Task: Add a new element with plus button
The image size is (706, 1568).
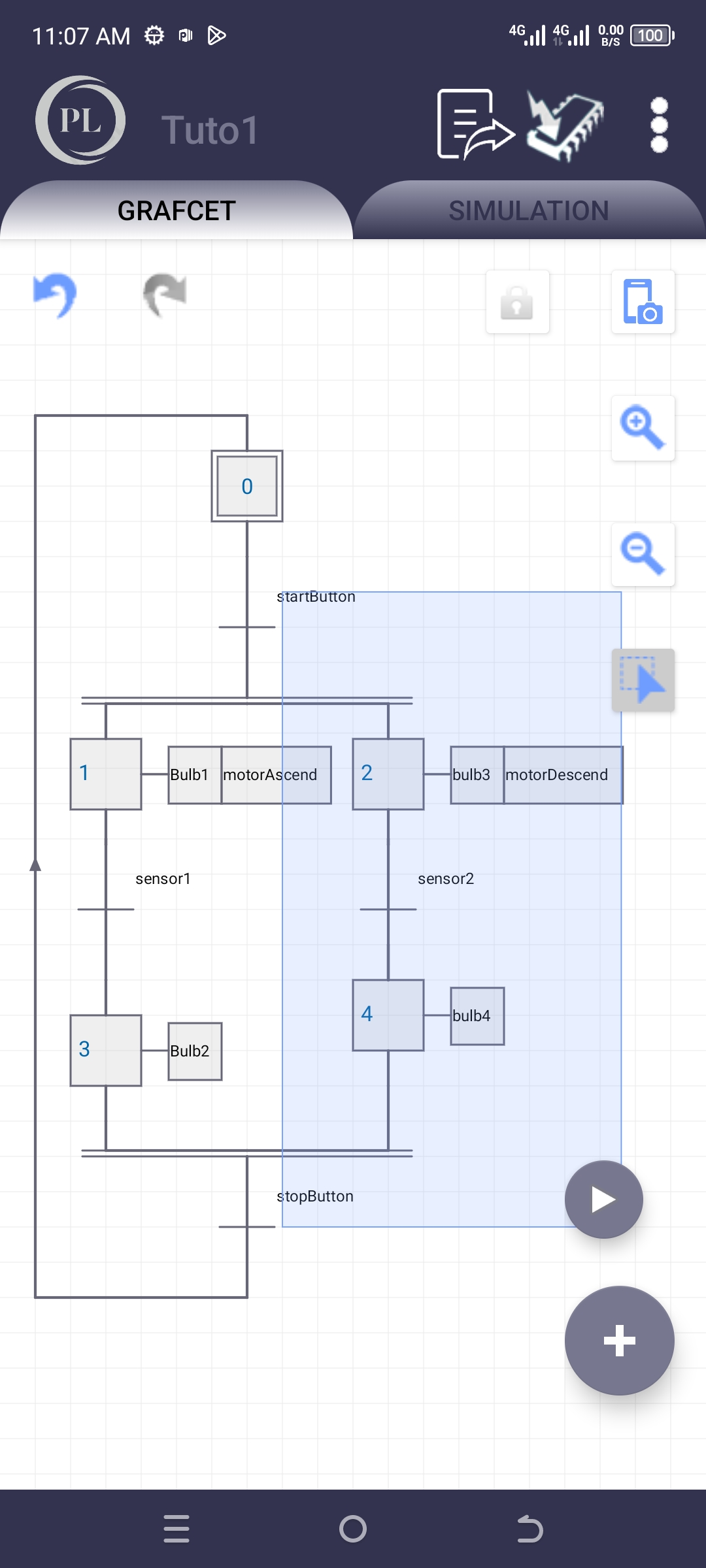Action: (620, 1341)
